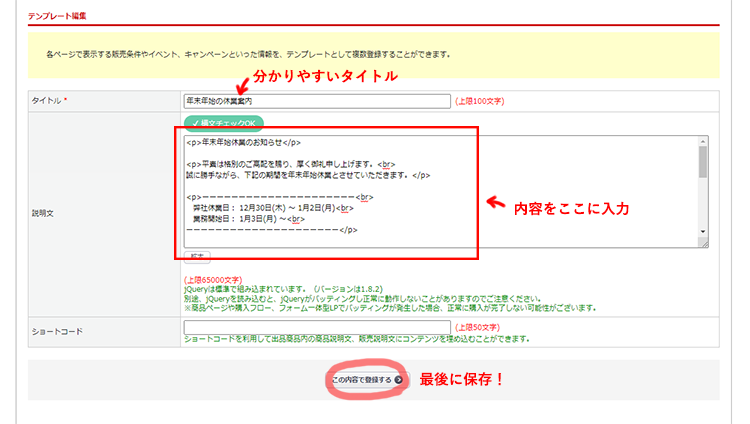750x424 pixels.
Task: Click the arrow icon inside the register button
Action: coord(399,380)
